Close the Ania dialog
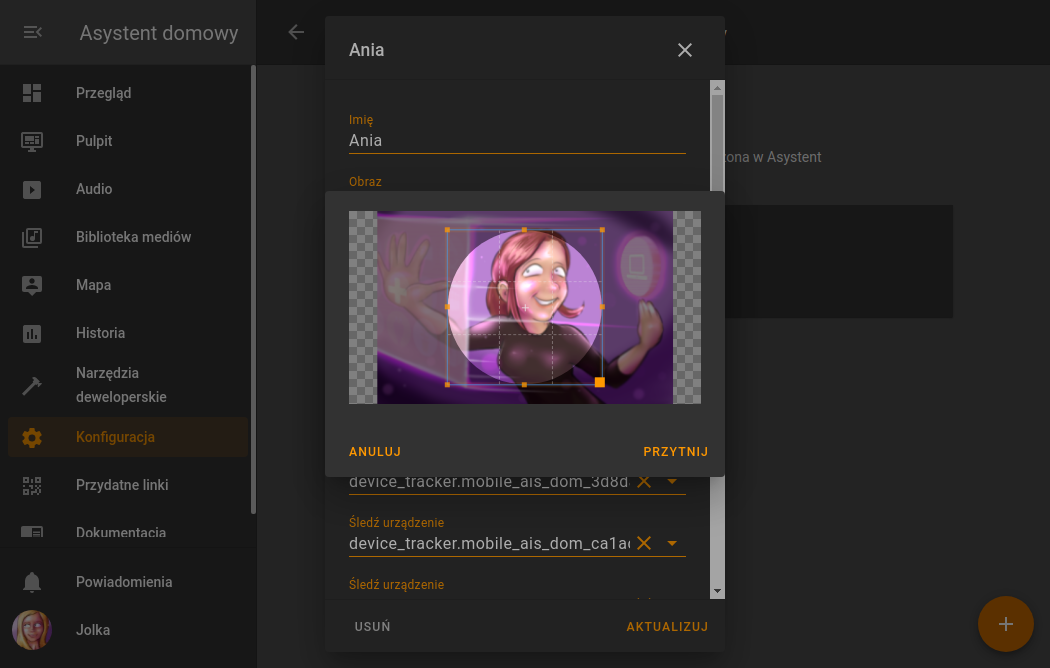The image size is (1050, 668). click(x=684, y=50)
